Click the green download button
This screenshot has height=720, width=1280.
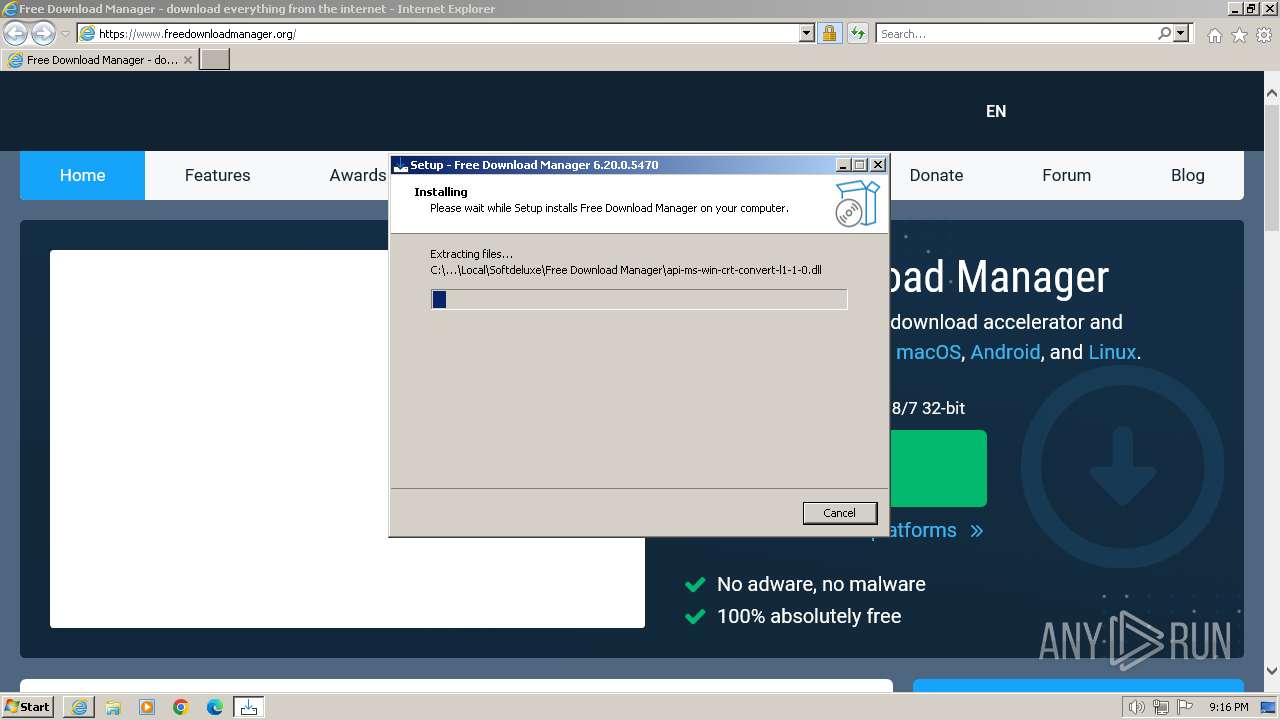click(x=937, y=468)
